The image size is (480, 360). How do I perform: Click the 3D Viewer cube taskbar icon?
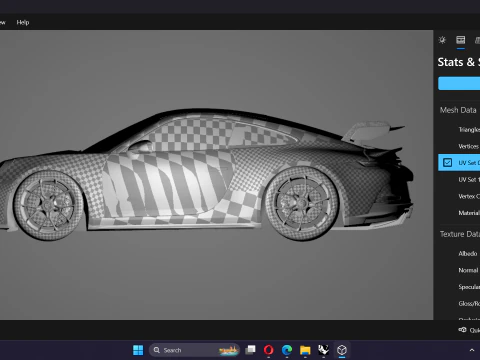pyautogui.click(x=342, y=350)
